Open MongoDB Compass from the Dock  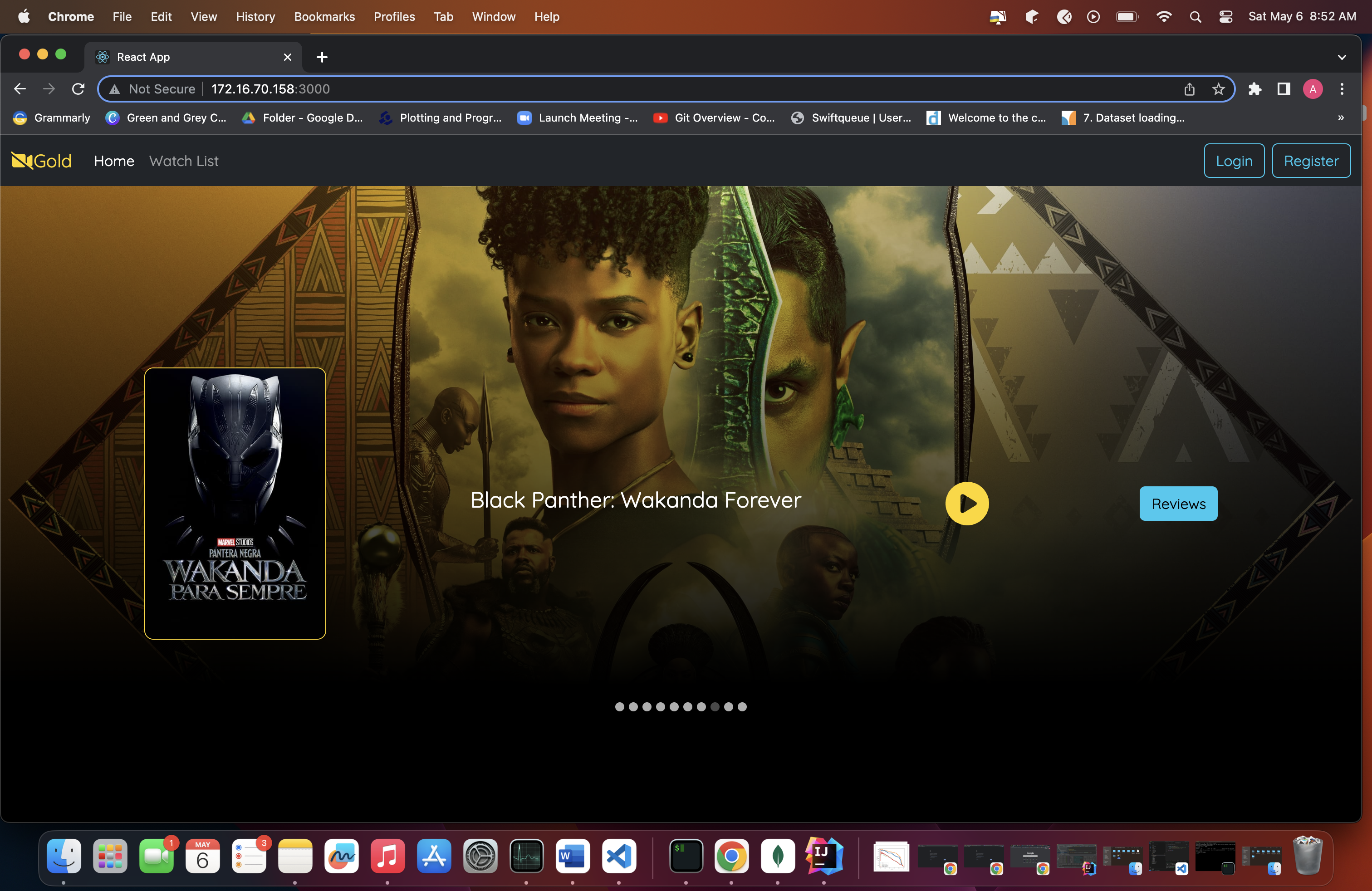pyautogui.click(x=778, y=856)
